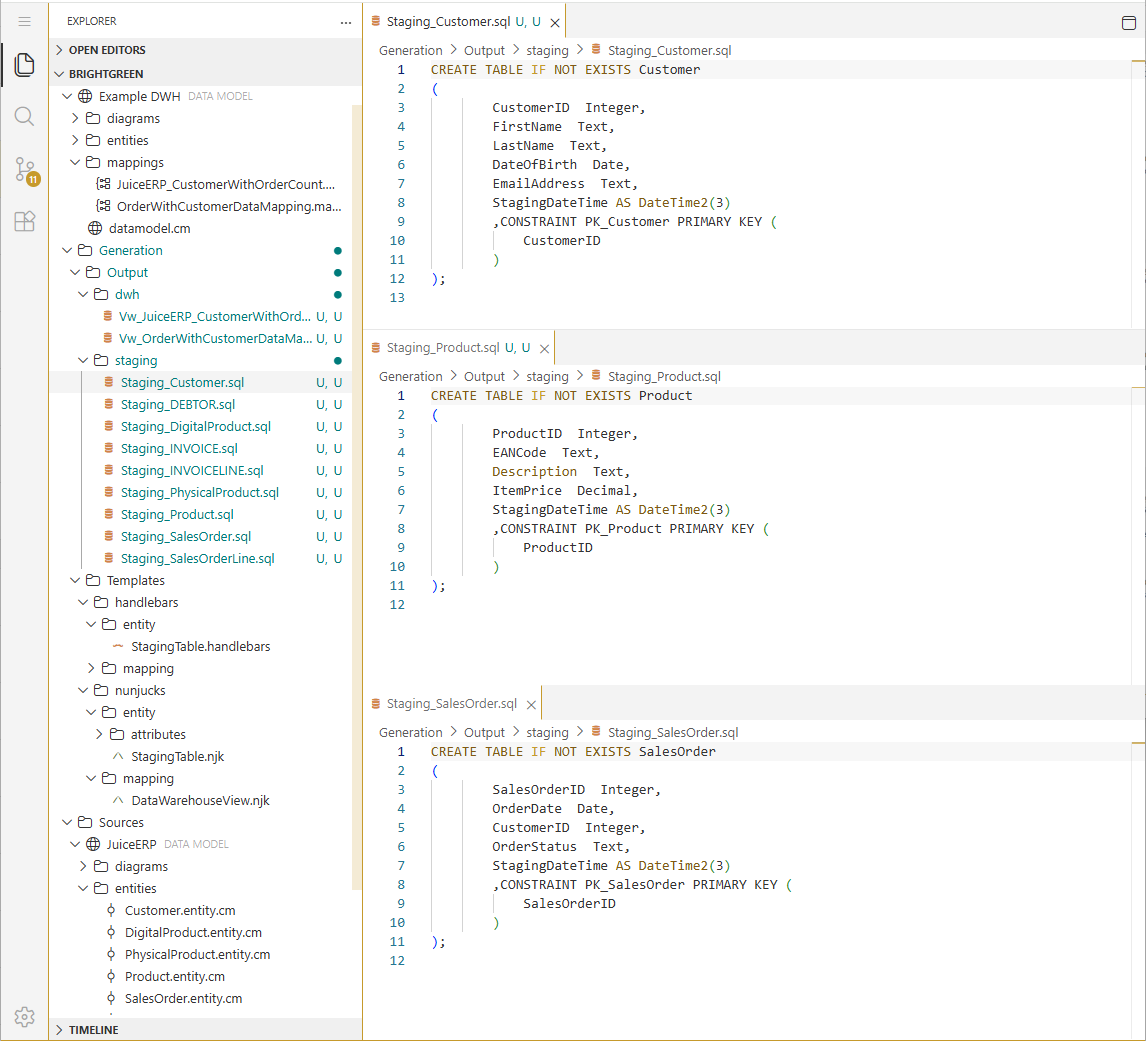This screenshot has height=1041, width=1146.
Task: Click the StagingTable.handlebars file icon
Action: 118,646
